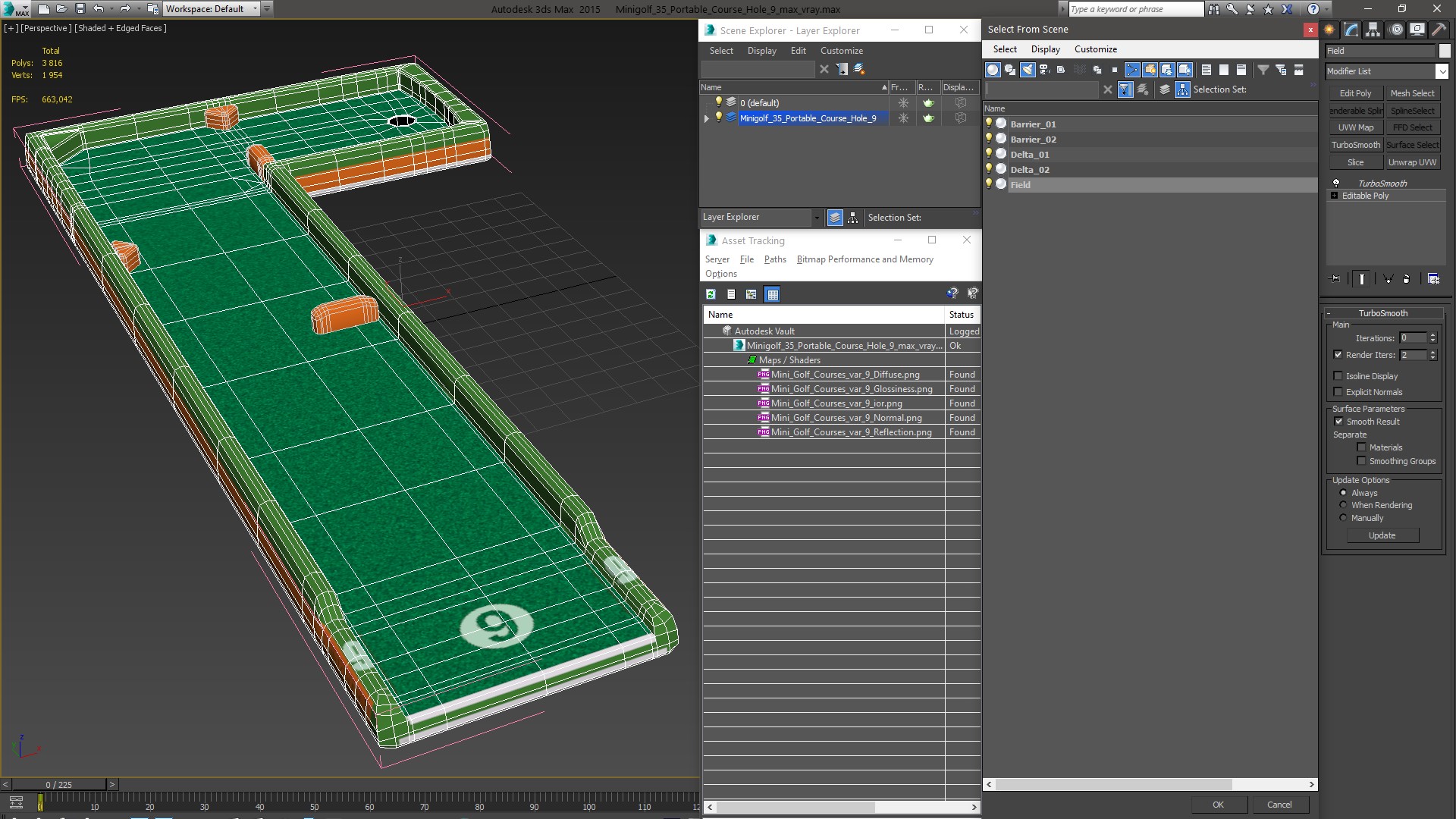Switch to the Hierarchy panel tab
1456x819 pixels.
[1373, 30]
